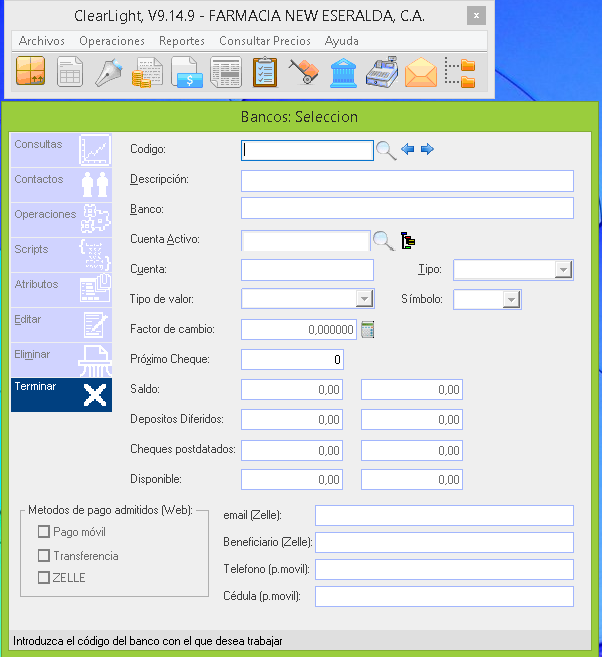602x657 pixels.
Task: Go to previous record with left arrow
Action: (408, 150)
